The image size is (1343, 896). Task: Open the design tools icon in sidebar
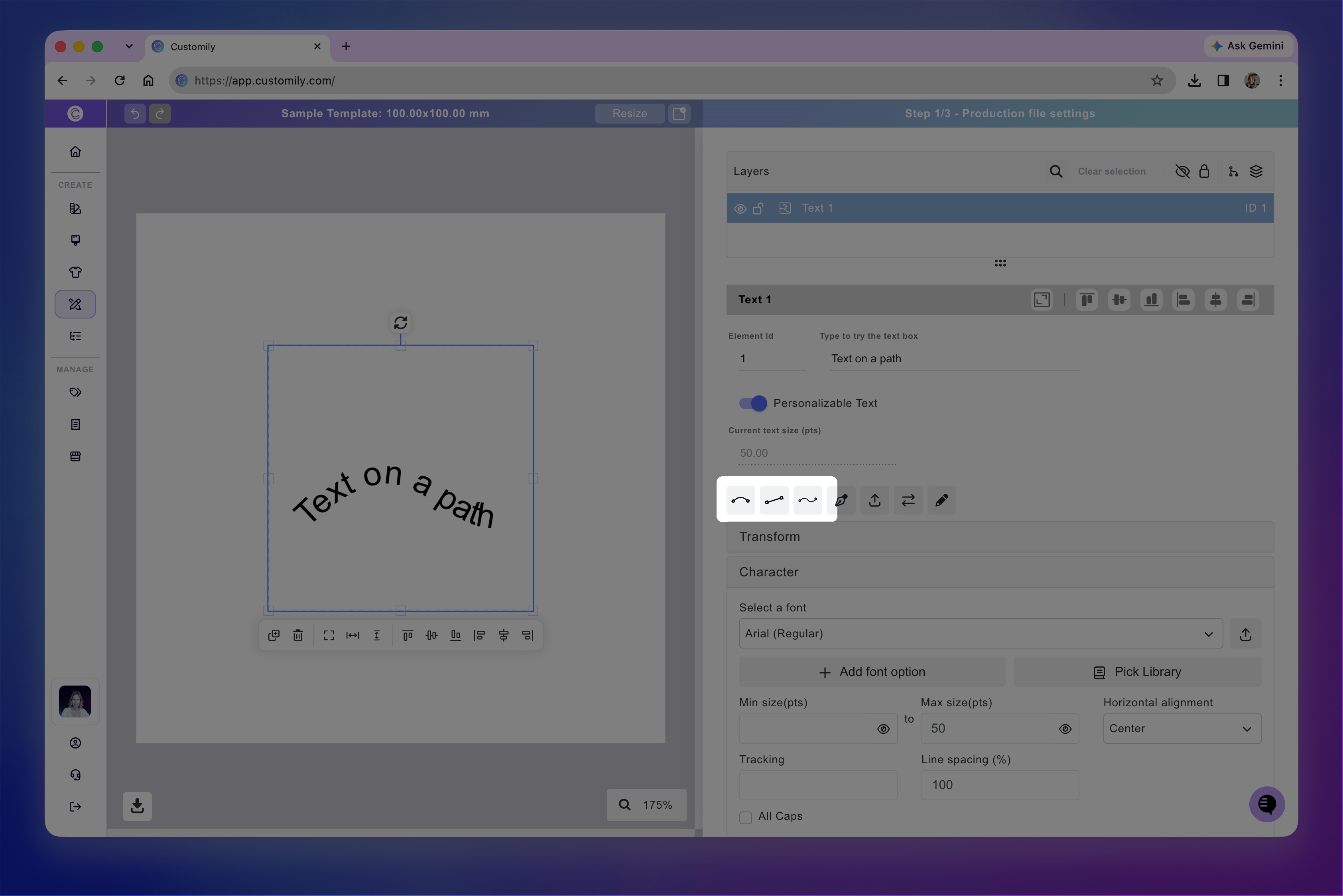pyautogui.click(x=75, y=304)
